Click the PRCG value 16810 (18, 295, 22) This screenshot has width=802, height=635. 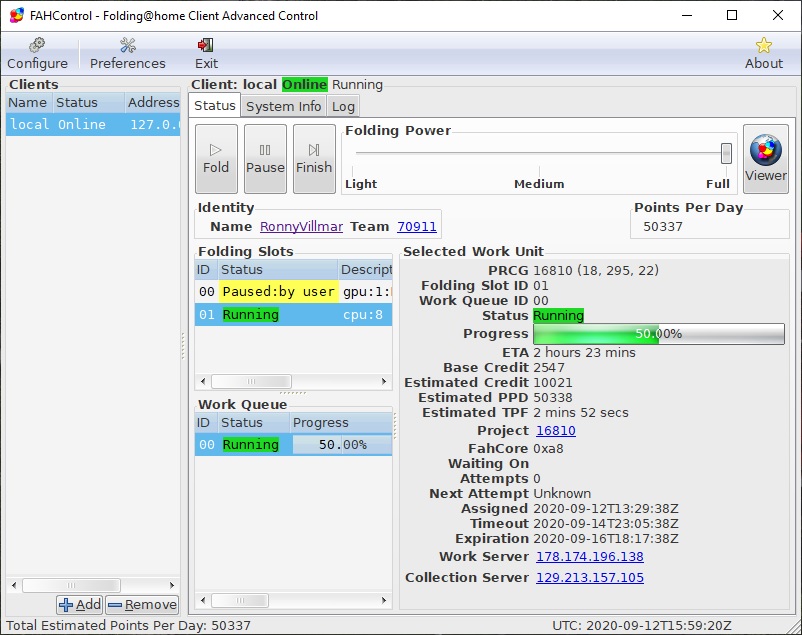pyautogui.click(x=596, y=270)
